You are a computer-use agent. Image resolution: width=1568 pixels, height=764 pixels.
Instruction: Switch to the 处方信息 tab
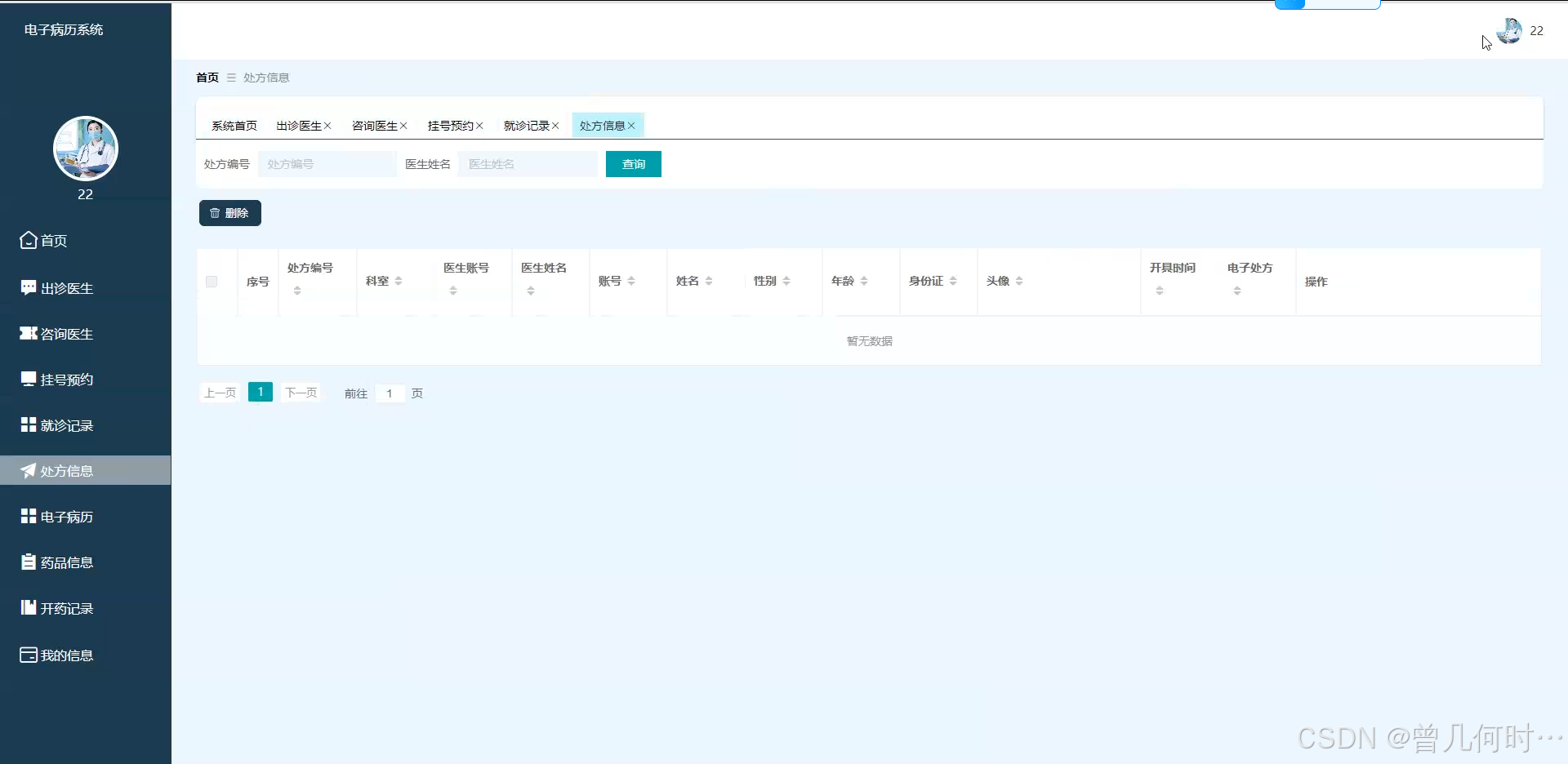point(603,125)
